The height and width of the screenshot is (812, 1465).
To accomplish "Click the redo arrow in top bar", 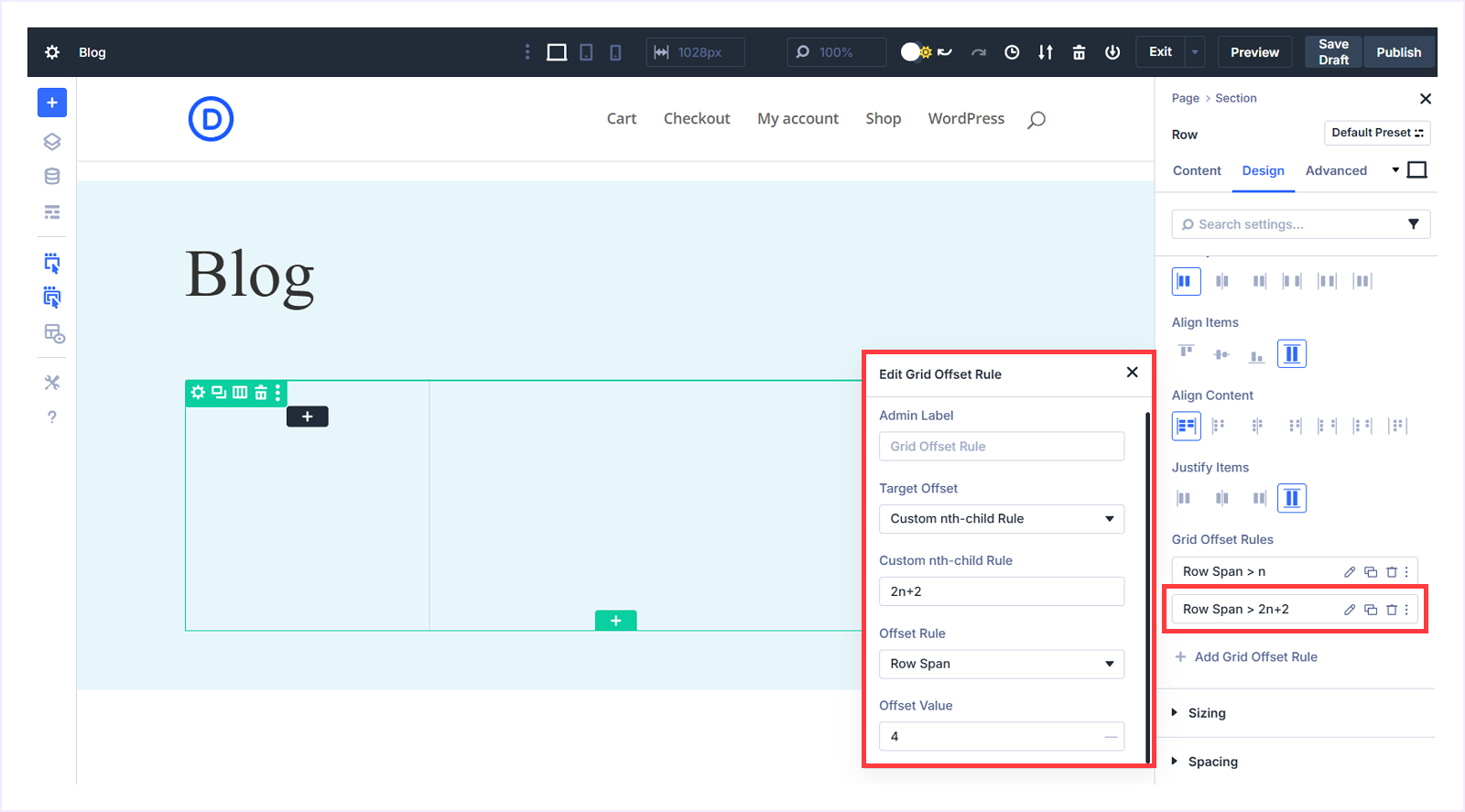I will pos(979,52).
